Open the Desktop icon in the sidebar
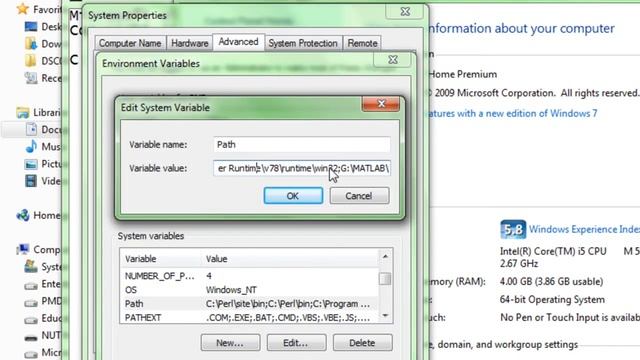The width and height of the screenshot is (640, 360). [31, 27]
